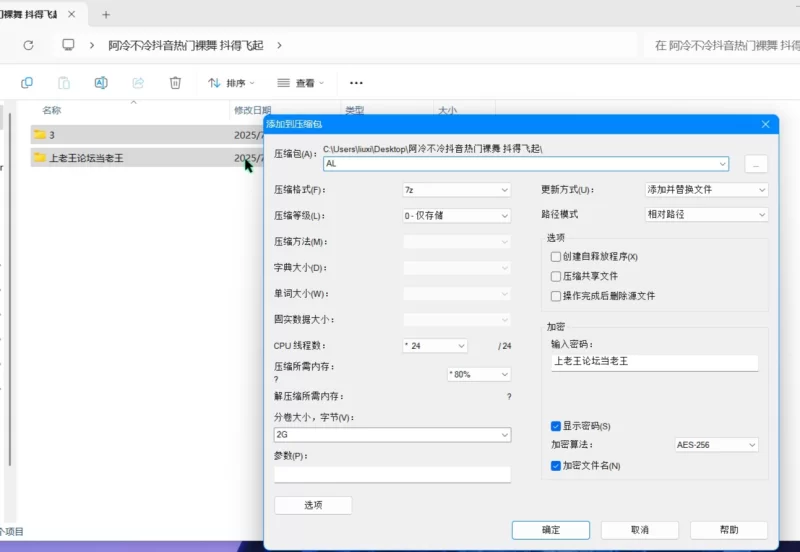Enable the 压缩共享文件 checkbox

(556, 277)
